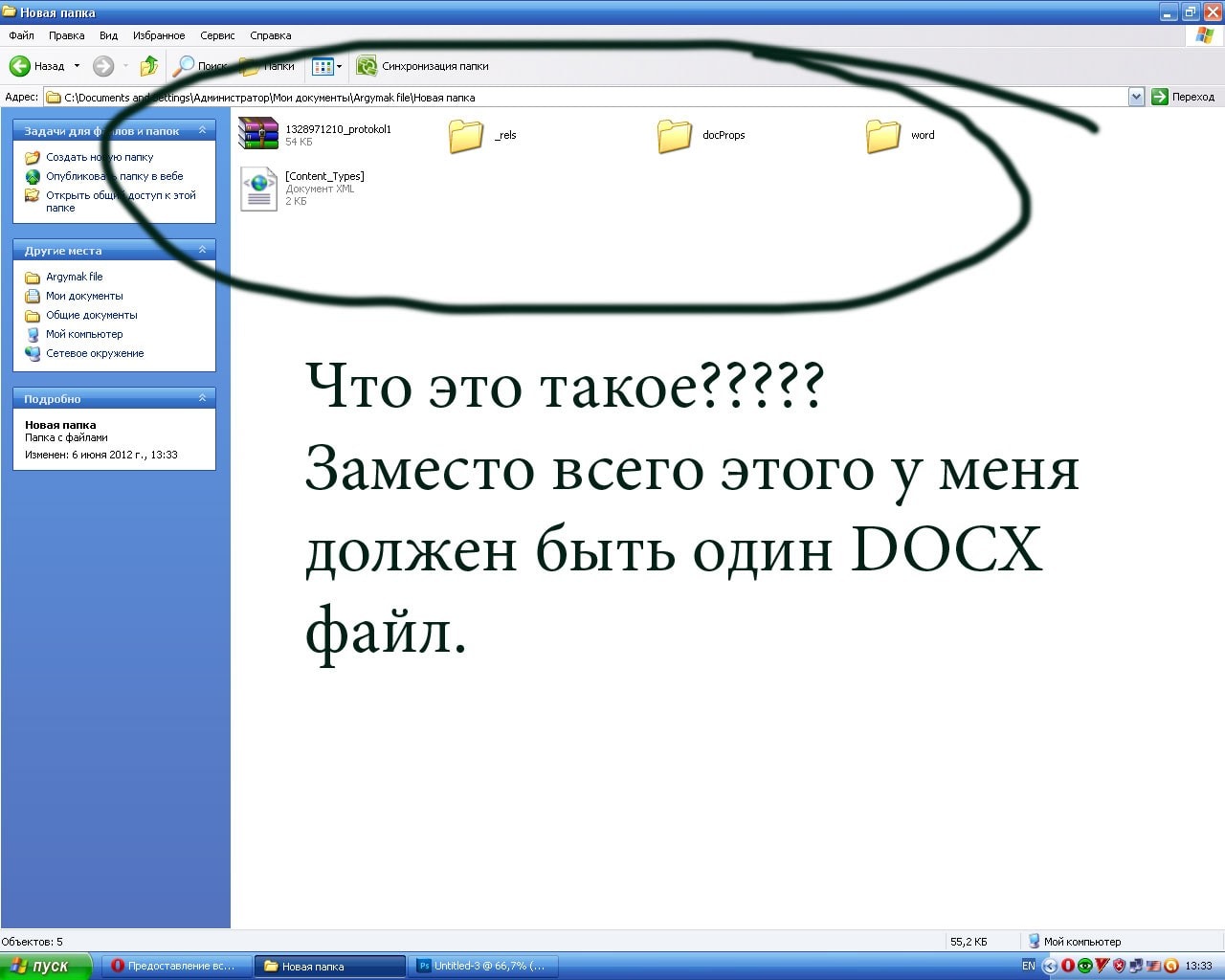
Task: Select the word folder icon
Action: pos(882,136)
